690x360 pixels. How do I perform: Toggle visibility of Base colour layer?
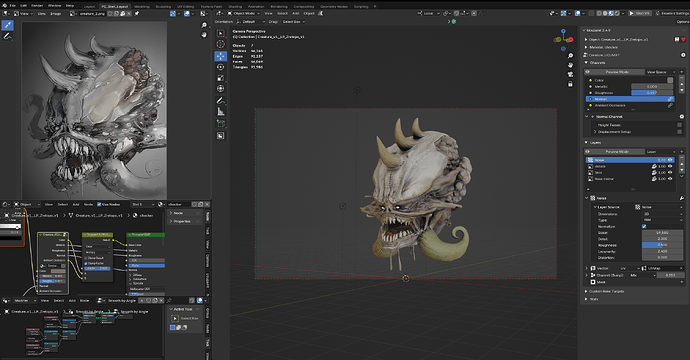(670, 179)
